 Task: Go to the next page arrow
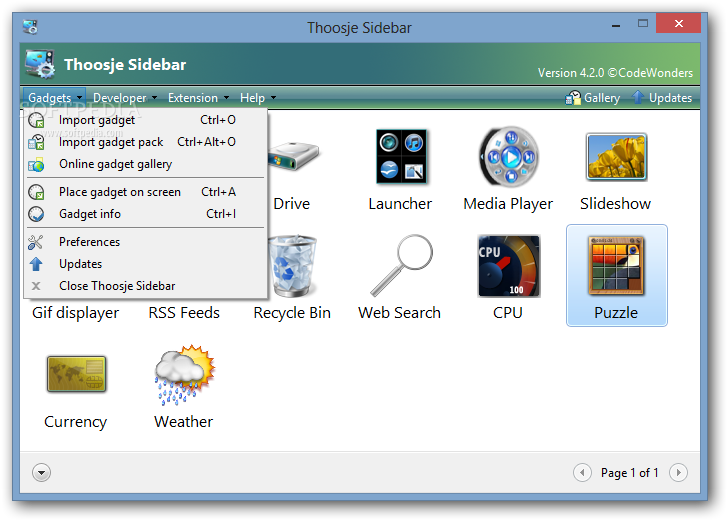[678, 473]
